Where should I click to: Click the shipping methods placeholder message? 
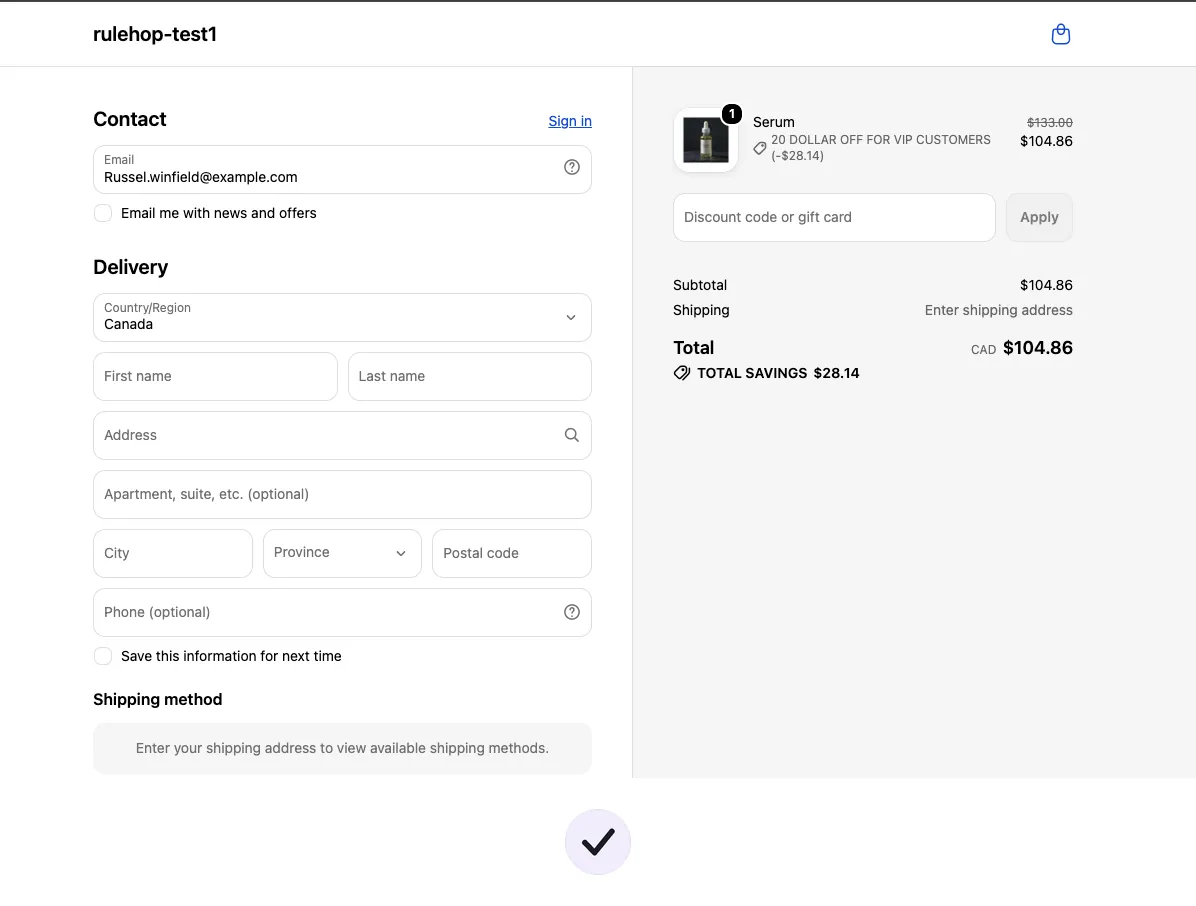[342, 748]
